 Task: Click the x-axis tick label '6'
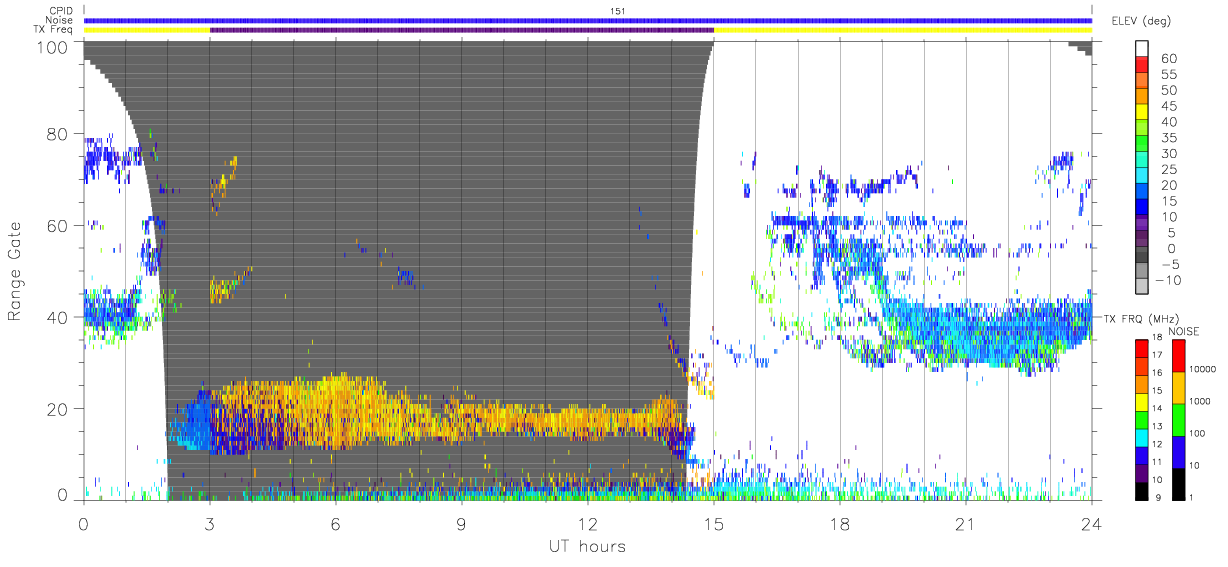(x=336, y=523)
